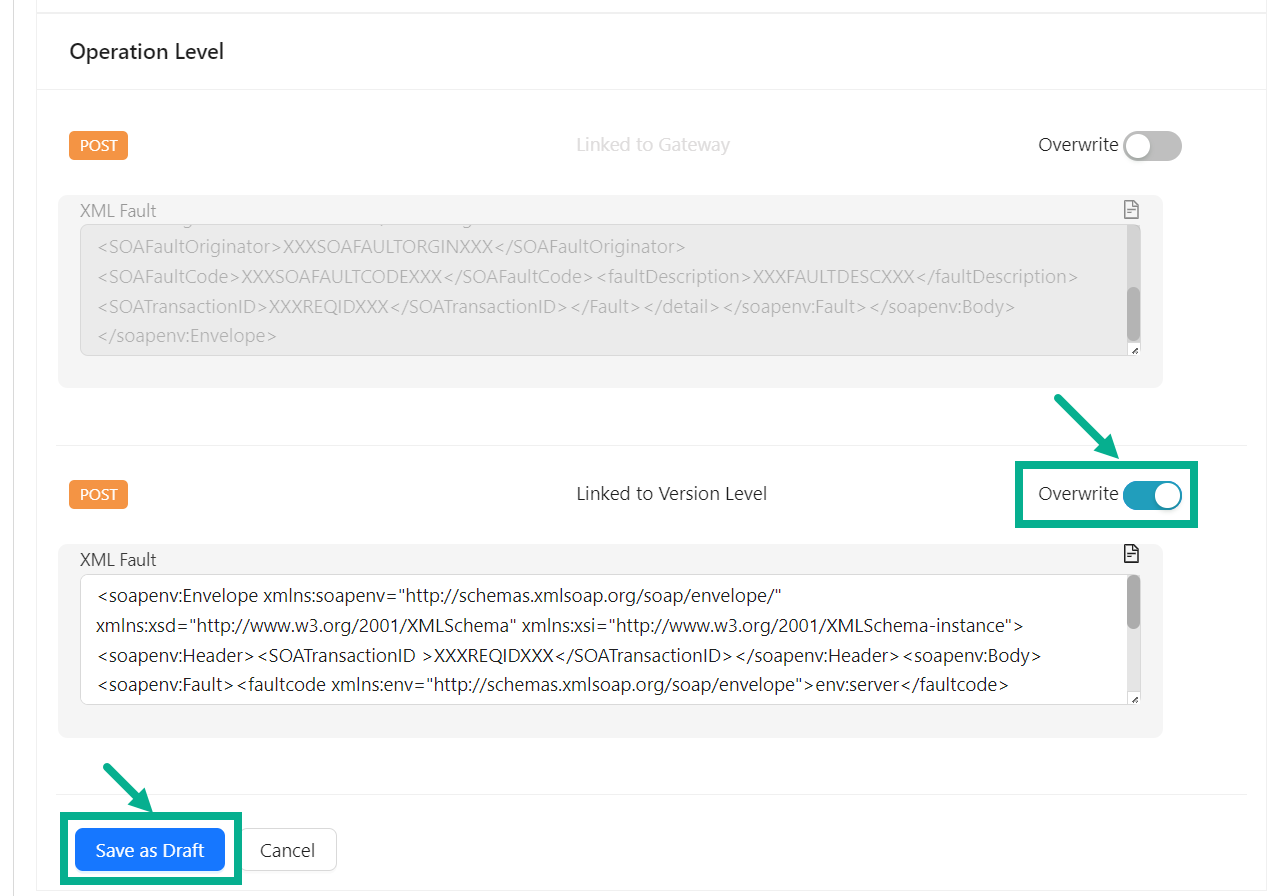The height and width of the screenshot is (896, 1283).
Task: Enable Overwrite for the Linked to Gateway operation
Action: pyautogui.click(x=1152, y=146)
